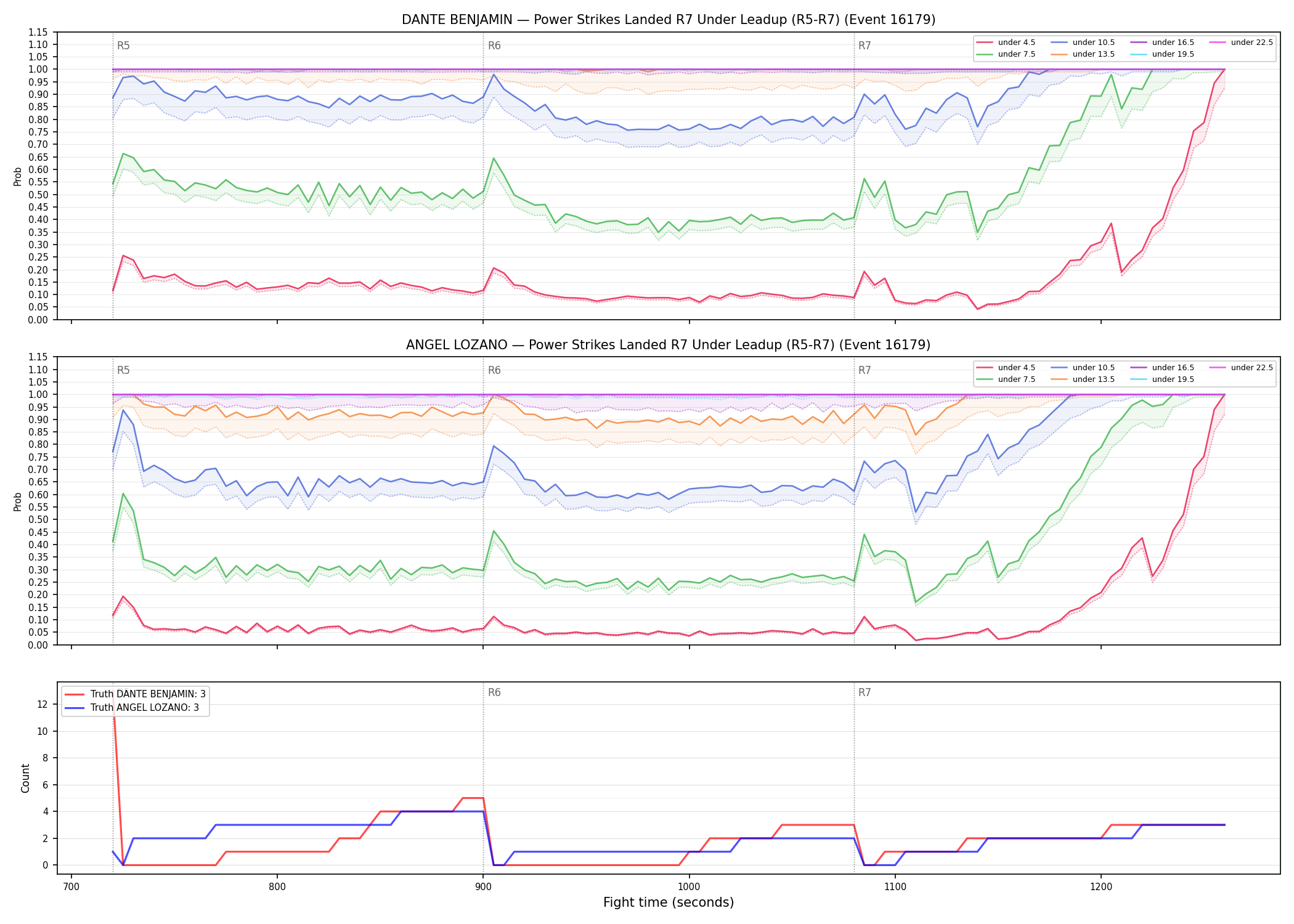The image size is (1294, 924).
Task: Click the 800 tick on the time axis
Action: [277, 886]
